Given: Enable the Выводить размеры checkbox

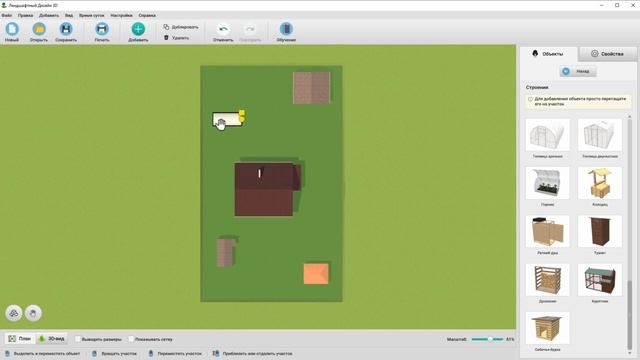Looking at the screenshot, I should [x=78, y=339].
